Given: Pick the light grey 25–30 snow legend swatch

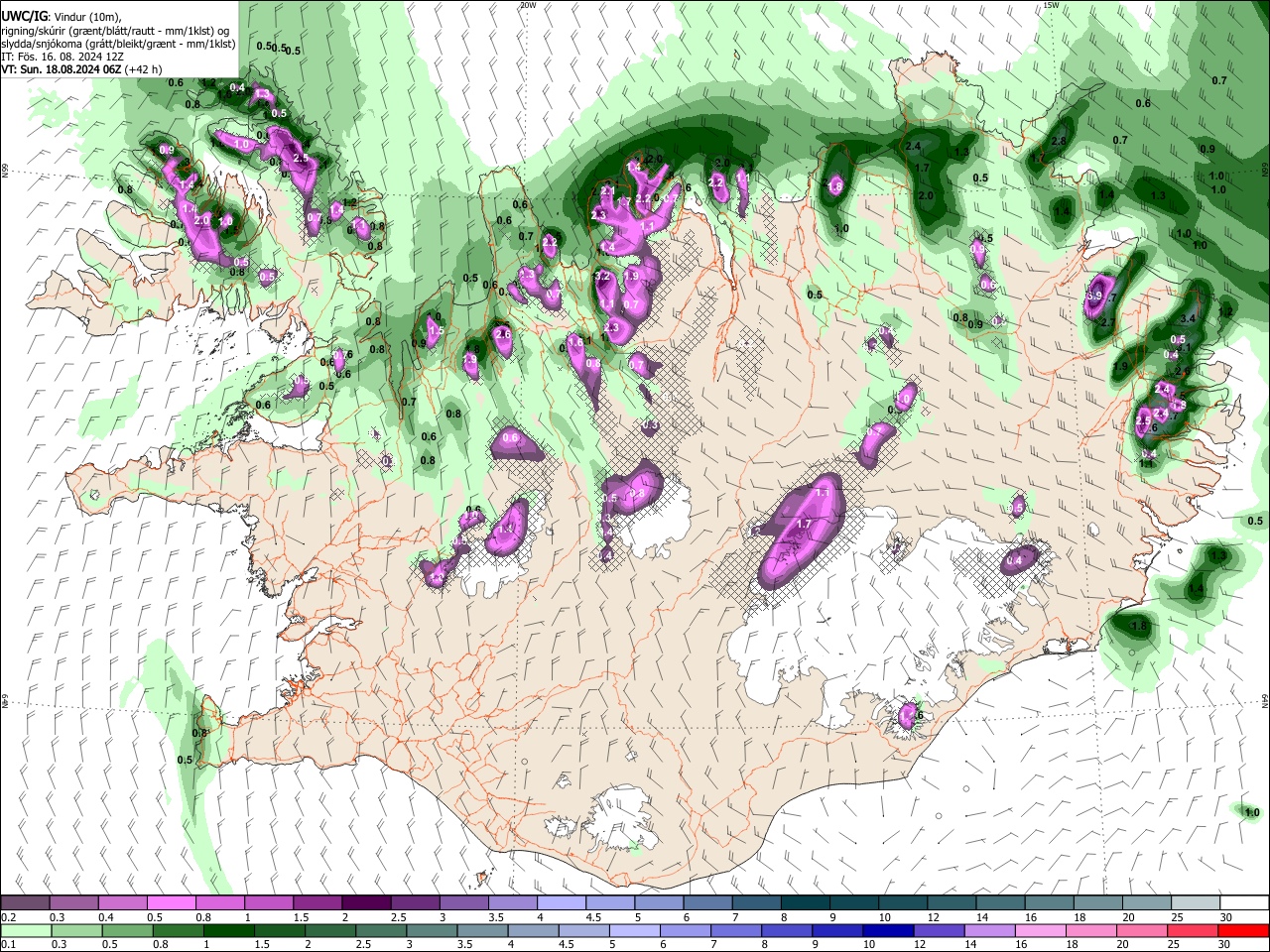Looking at the screenshot, I should (x=1197, y=902).
